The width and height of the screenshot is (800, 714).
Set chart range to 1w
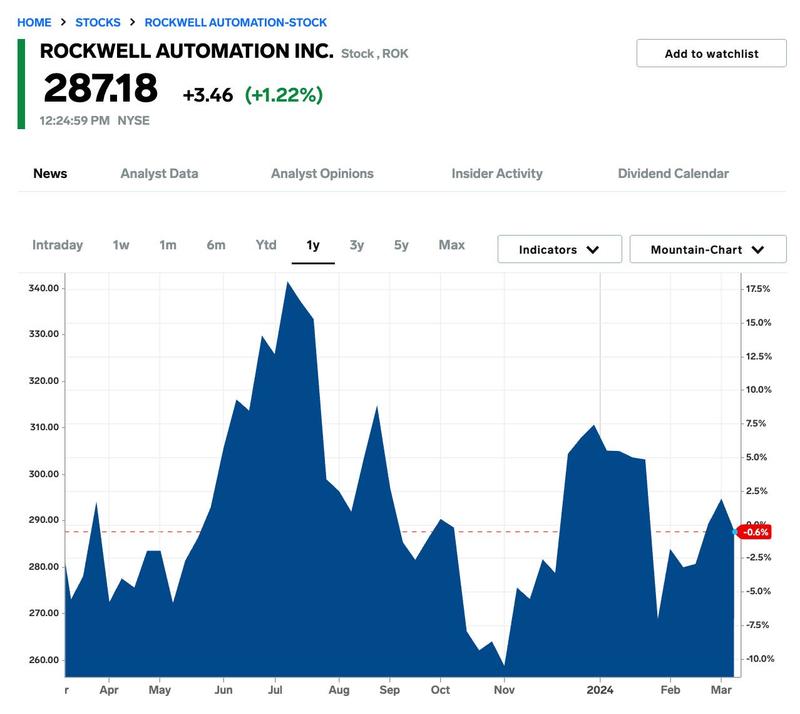(x=121, y=245)
